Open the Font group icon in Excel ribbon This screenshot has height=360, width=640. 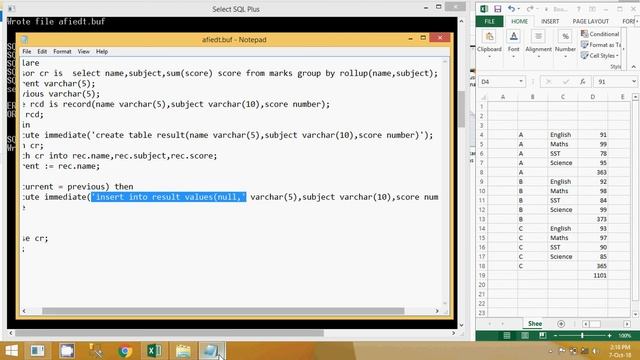click(x=513, y=37)
